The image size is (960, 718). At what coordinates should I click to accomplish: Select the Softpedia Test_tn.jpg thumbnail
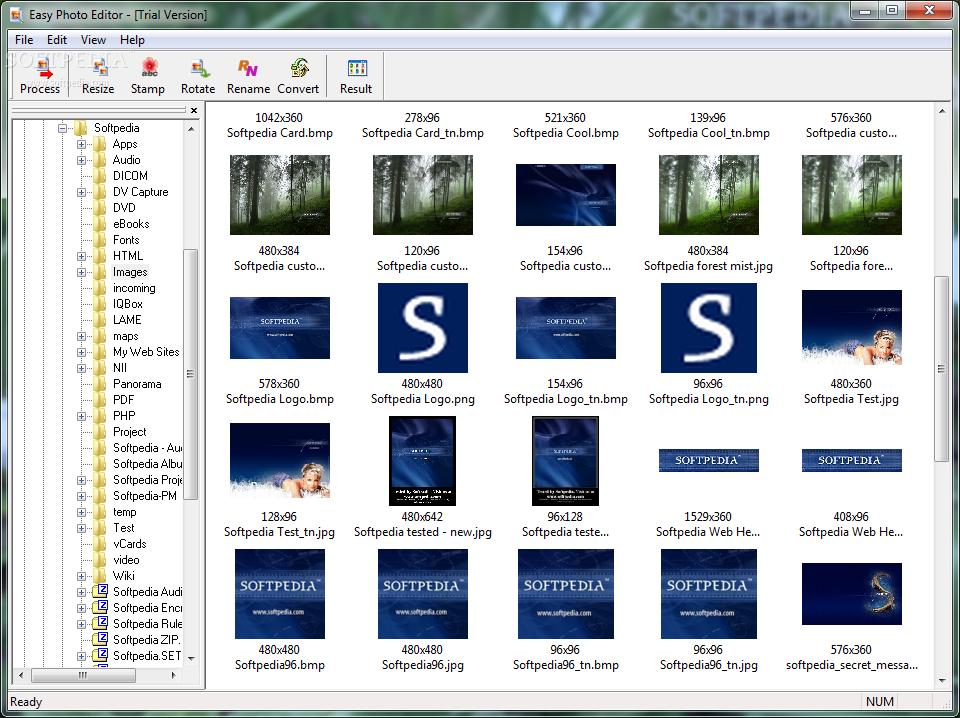pyautogui.click(x=280, y=461)
